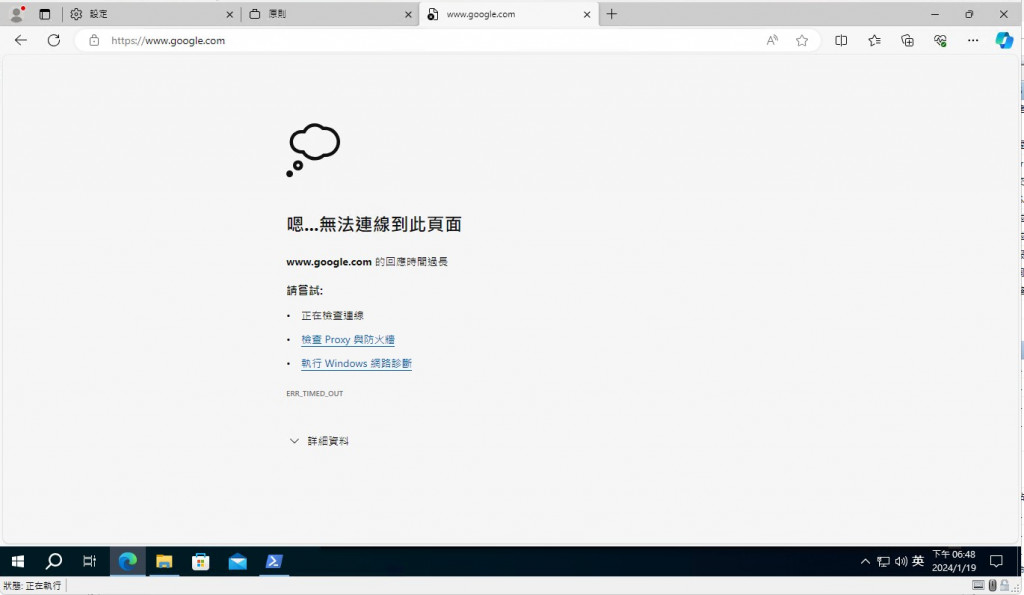Show hidden tray icons chevron

(x=865, y=562)
